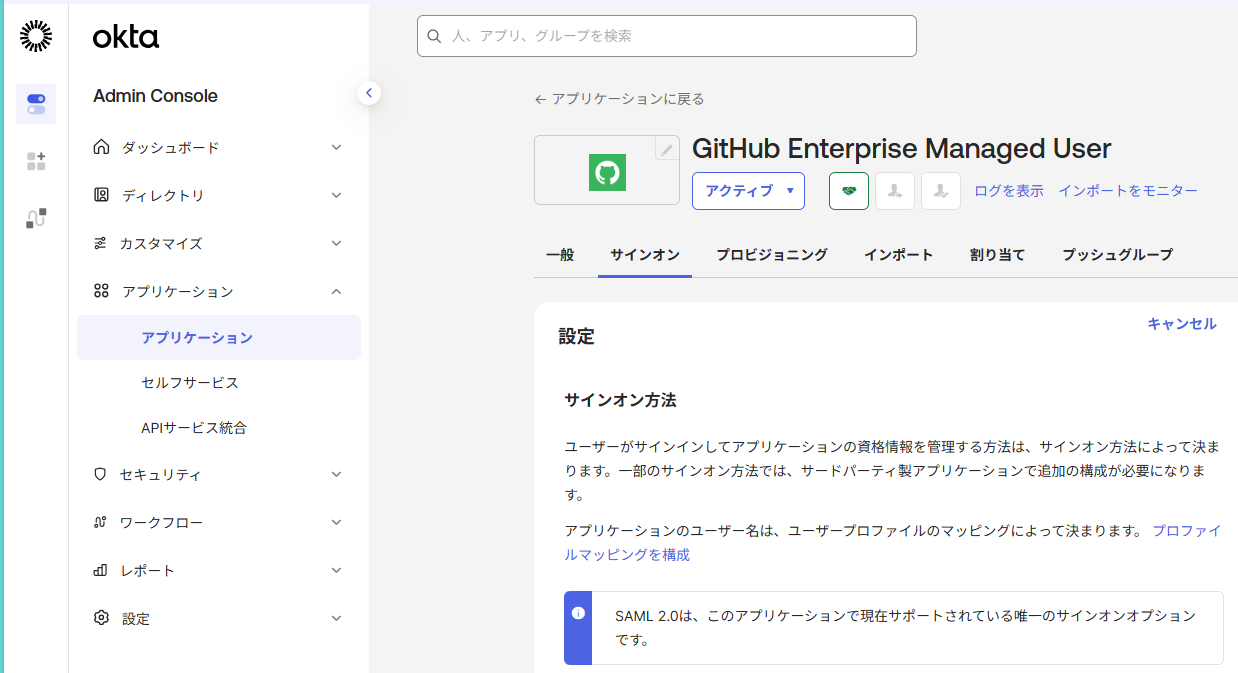Switch to the プロビジョニング tab
The height and width of the screenshot is (673, 1238).
(x=772, y=255)
